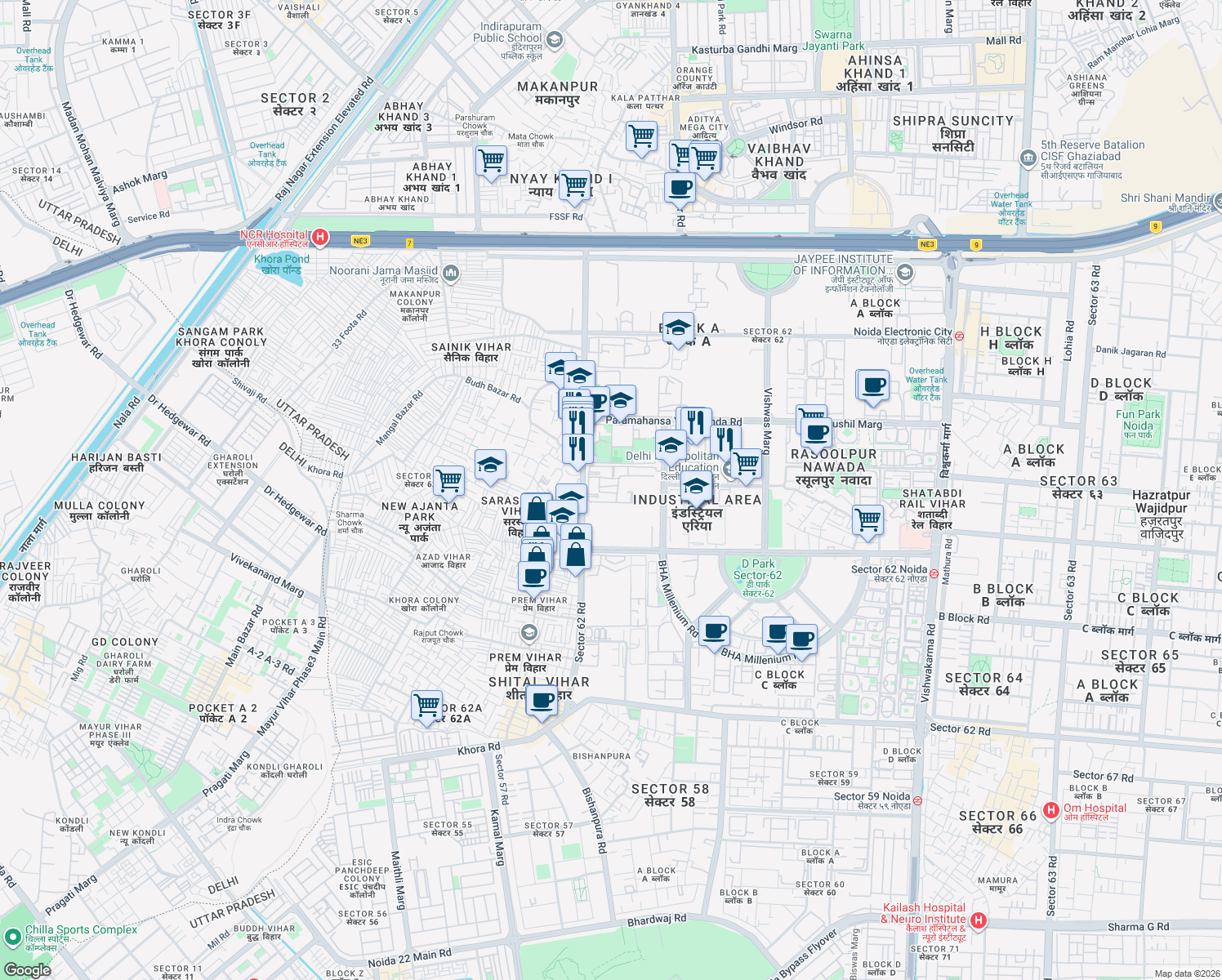Click the Om Hospital icon near Sector 66

pyautogui.click(x=1050, y=809)
